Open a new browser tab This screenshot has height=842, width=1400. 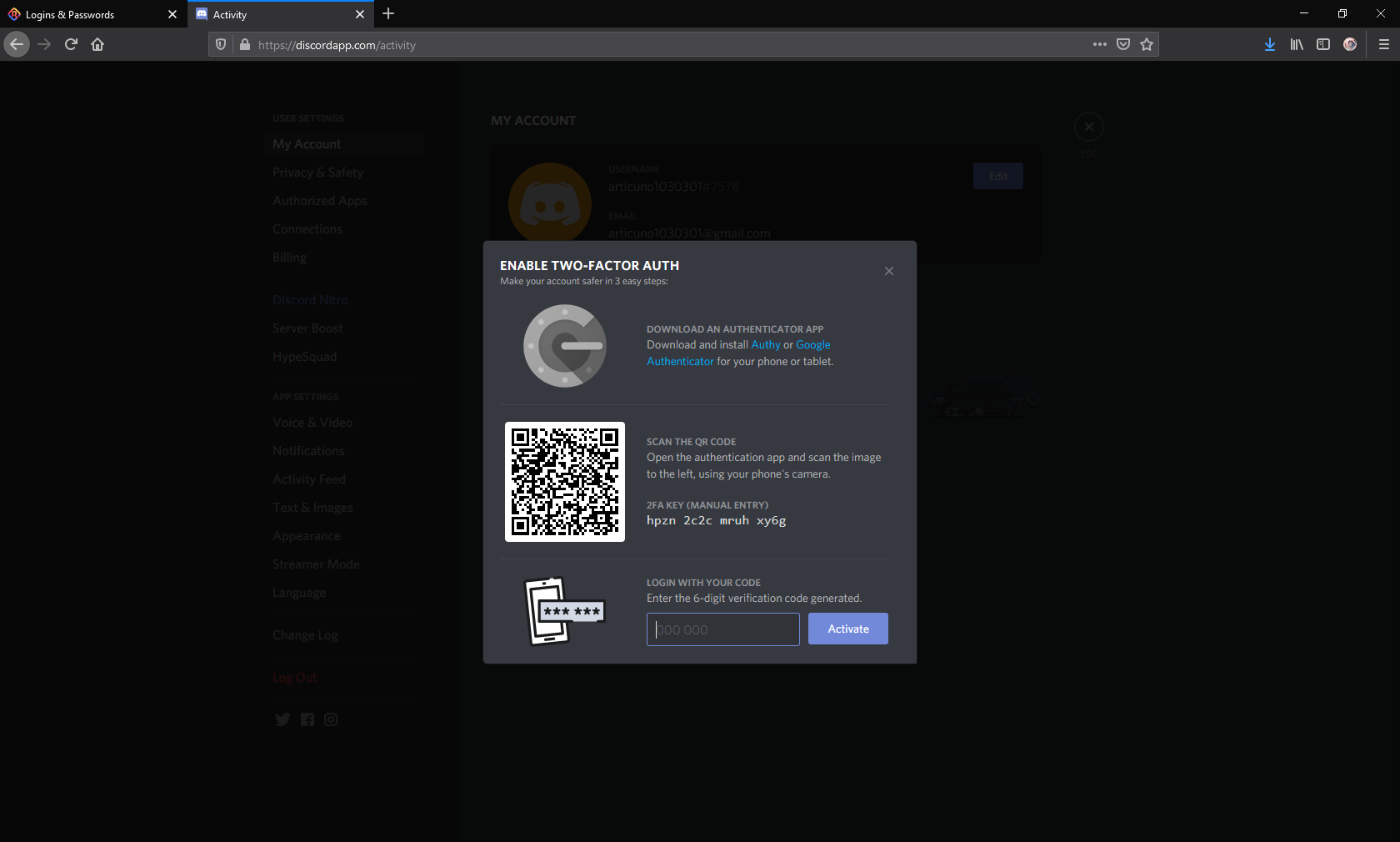tap(388, 13)
